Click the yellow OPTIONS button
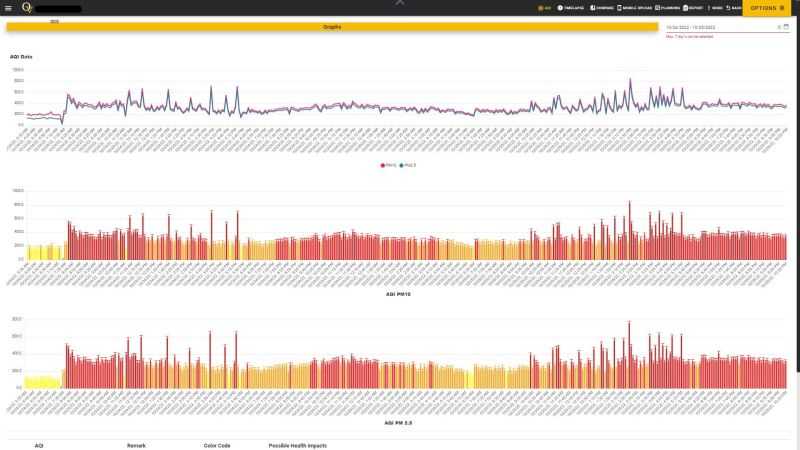 point(768,8)
